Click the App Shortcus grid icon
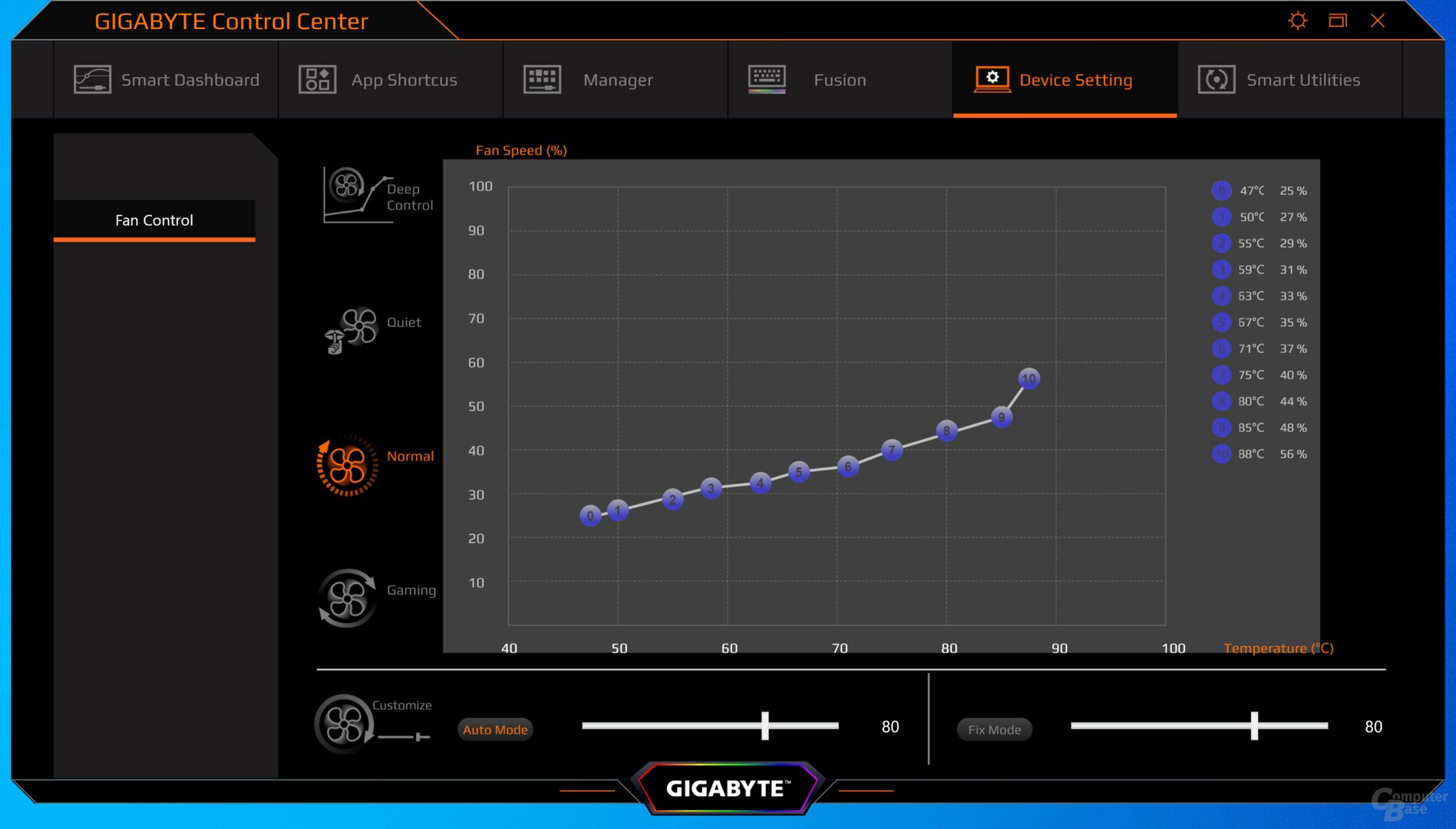Image resolution: width=1456 pixels, height=829 pixels. [317, 80]
